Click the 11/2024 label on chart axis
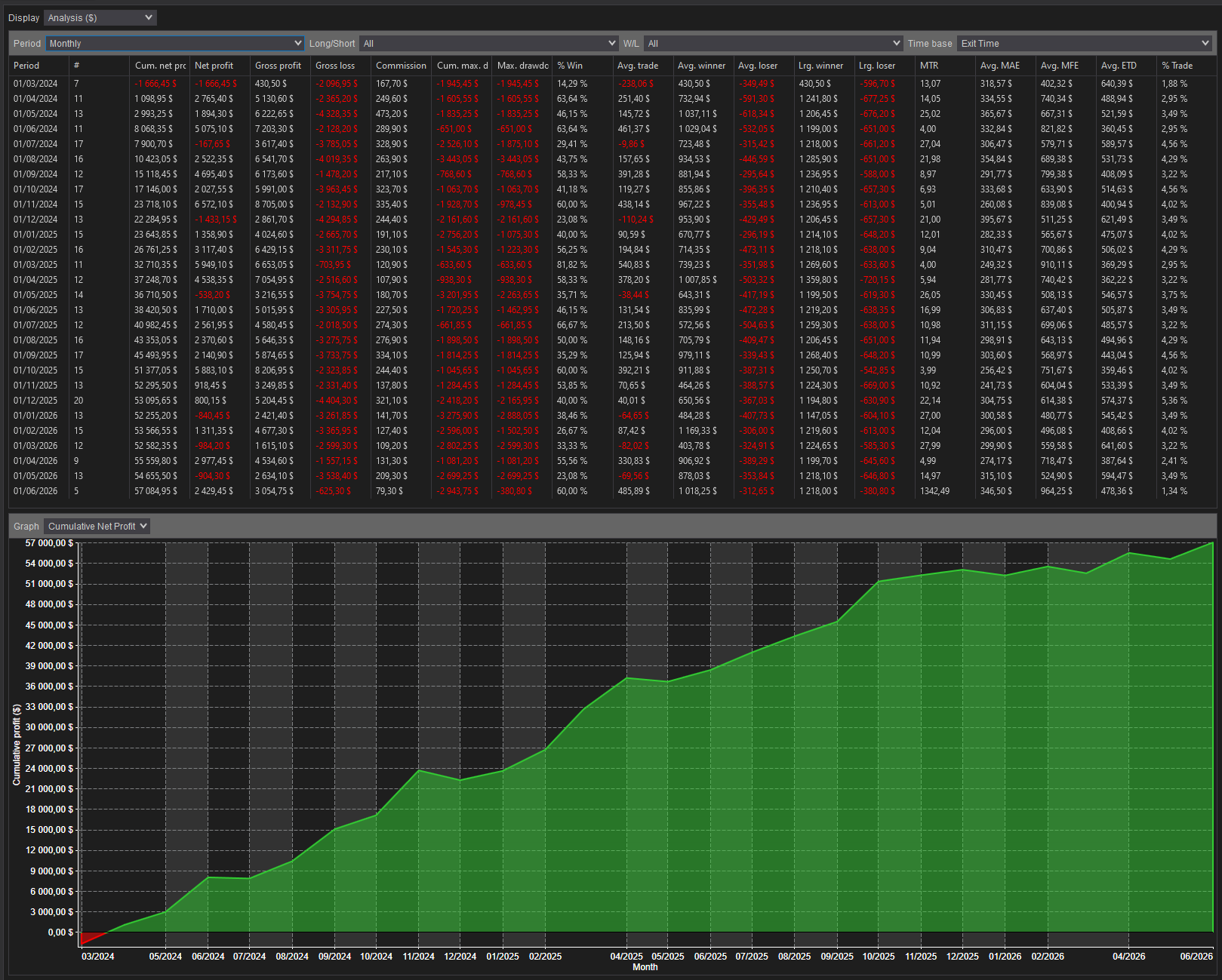Image resolution: width=1222 pixels, height=980 pixels. point(419,957)
